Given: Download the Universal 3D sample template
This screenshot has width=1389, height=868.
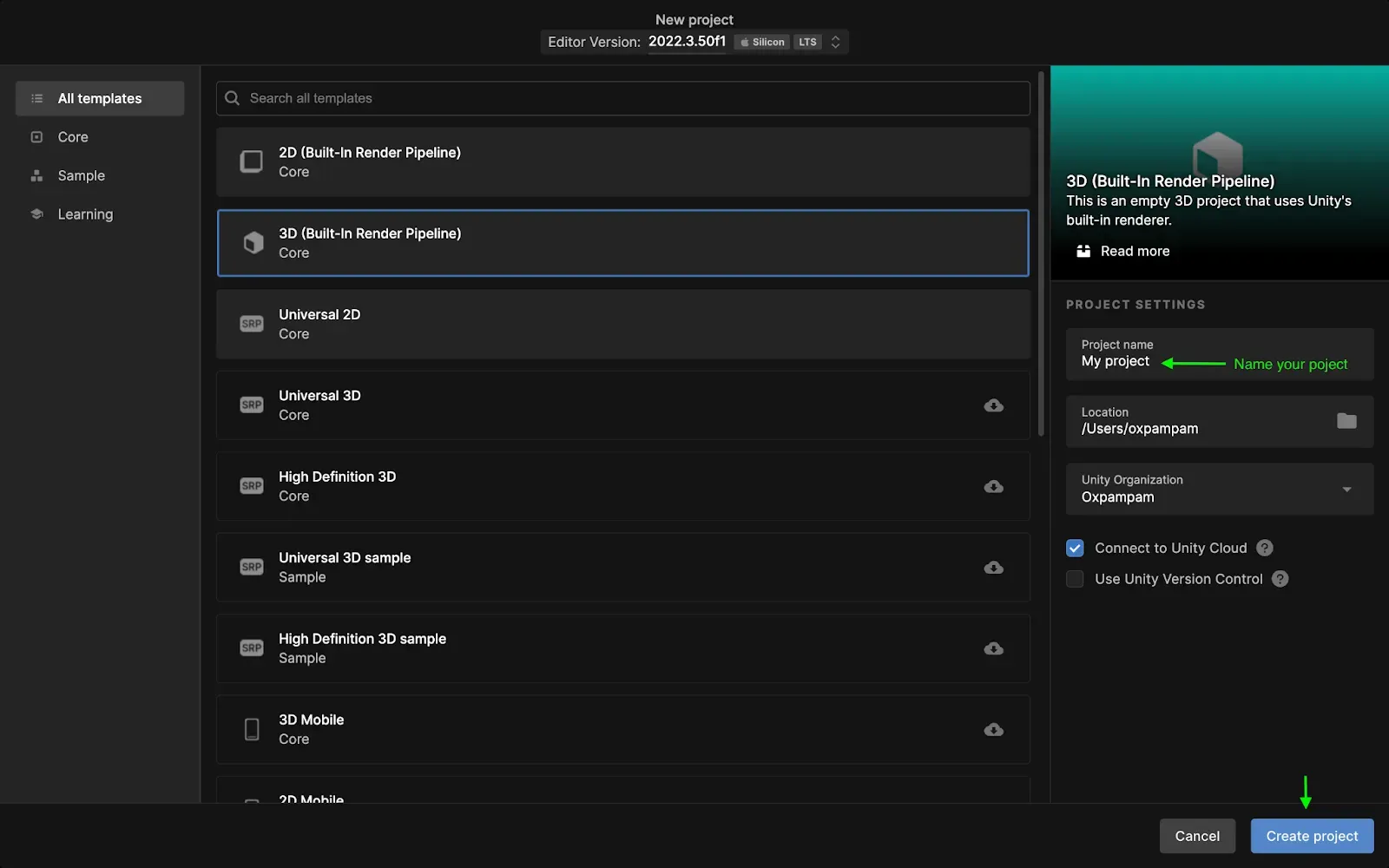Looking at the screenshot, I should [x=993, y=568].
